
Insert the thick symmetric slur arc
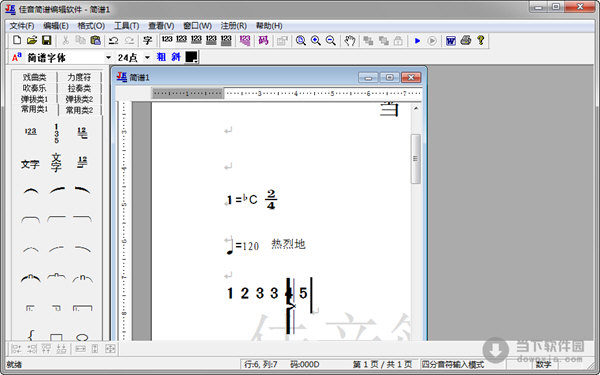coord(31,191)
